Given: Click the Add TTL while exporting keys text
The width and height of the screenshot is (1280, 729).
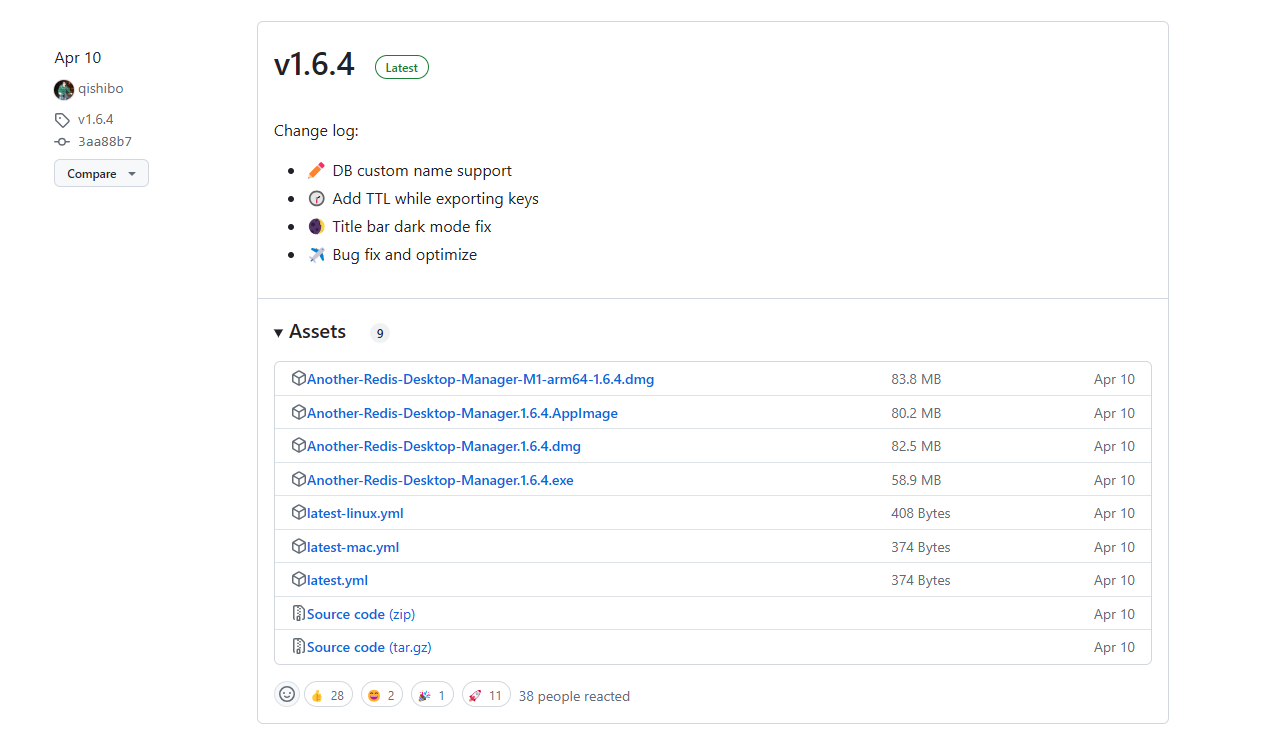Looking at the screenshot, I should (436, 199).
